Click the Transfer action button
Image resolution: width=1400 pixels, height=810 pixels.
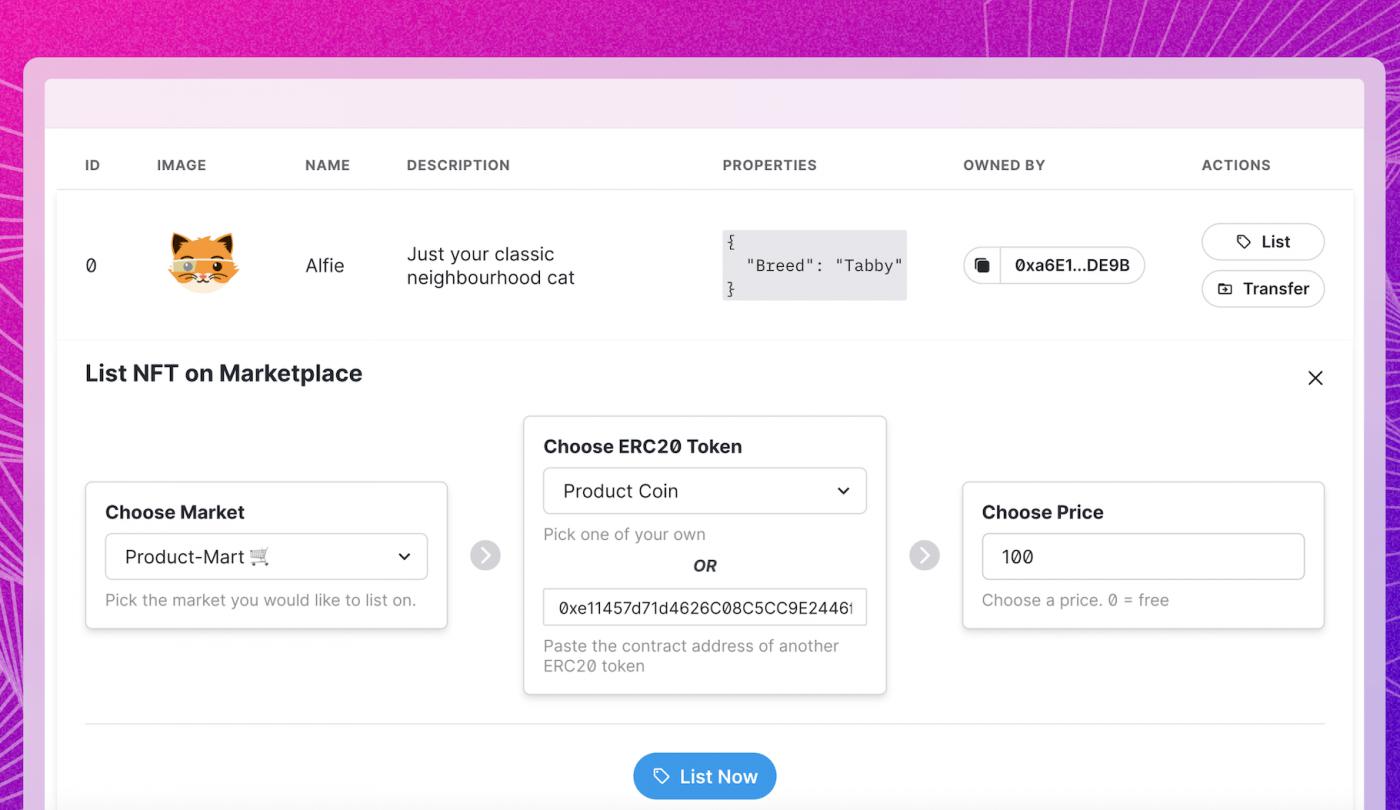coord(1263,289)
